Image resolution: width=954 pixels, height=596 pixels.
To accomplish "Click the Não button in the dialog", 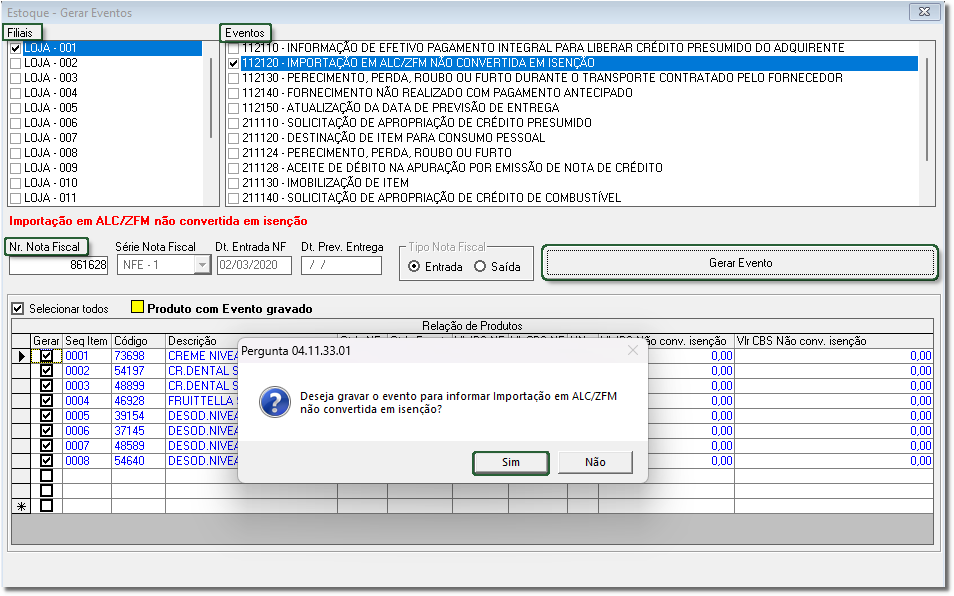I will click(595, 462).
